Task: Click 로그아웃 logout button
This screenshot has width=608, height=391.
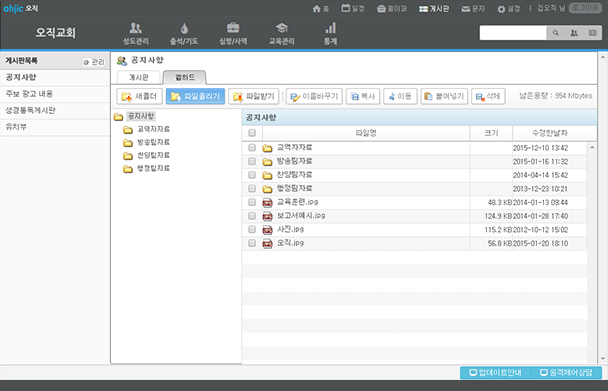Action: click(586, 8)
